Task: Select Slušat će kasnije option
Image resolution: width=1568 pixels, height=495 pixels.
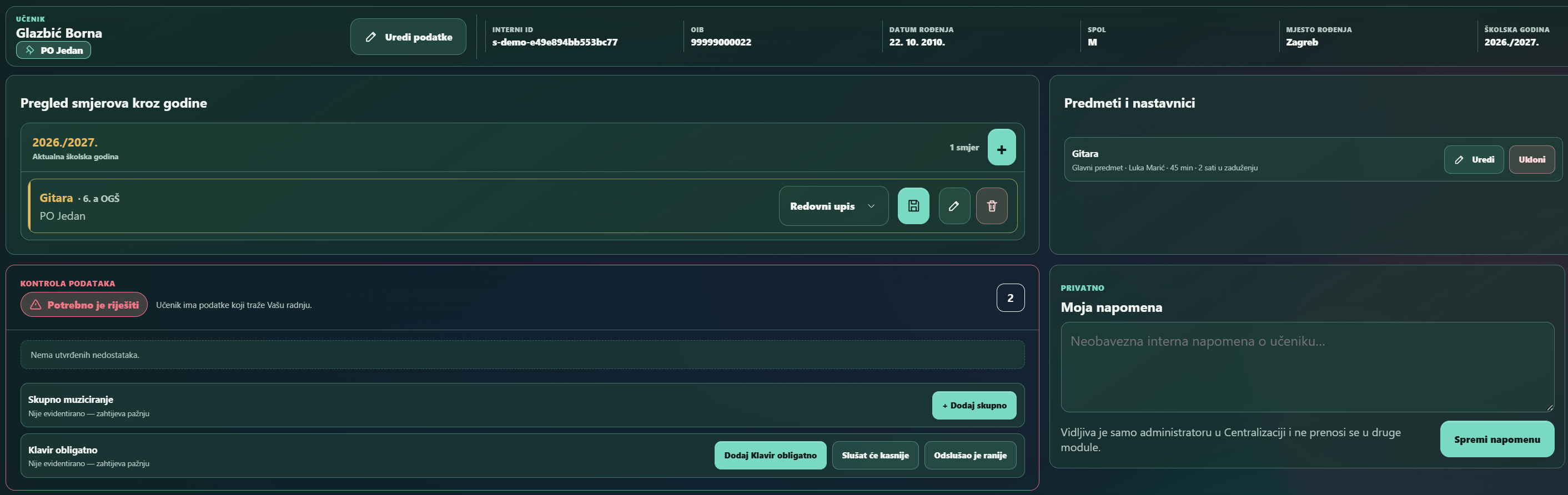Action: tap(875, 456)
